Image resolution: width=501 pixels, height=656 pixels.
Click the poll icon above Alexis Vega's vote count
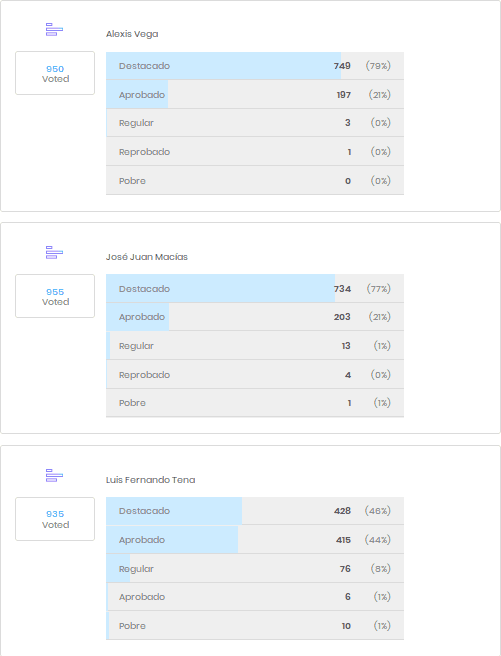54,30
